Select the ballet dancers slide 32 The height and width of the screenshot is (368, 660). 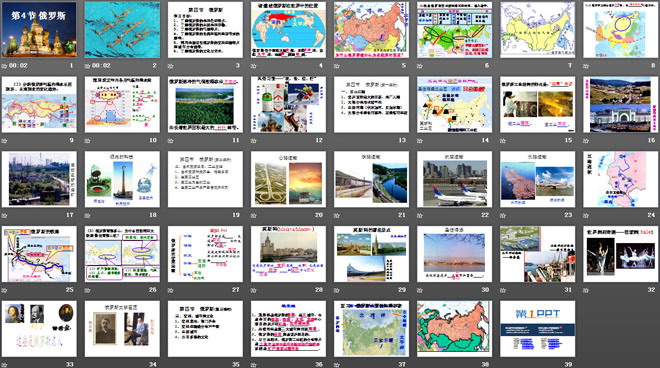(621, 254)
